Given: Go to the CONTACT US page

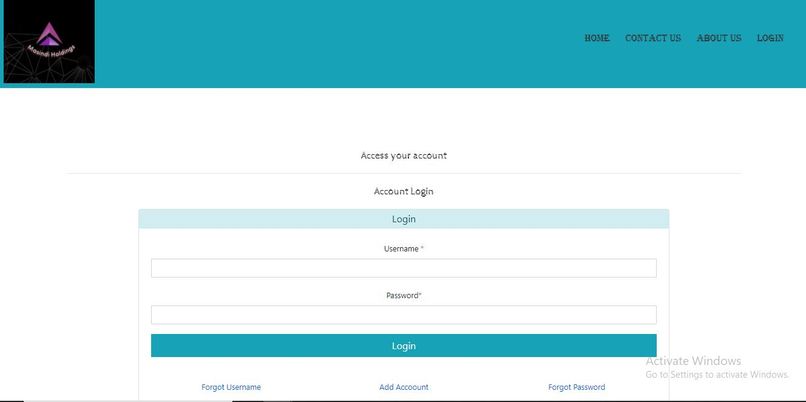Looking at the screenshot, I should pos(653,38).
